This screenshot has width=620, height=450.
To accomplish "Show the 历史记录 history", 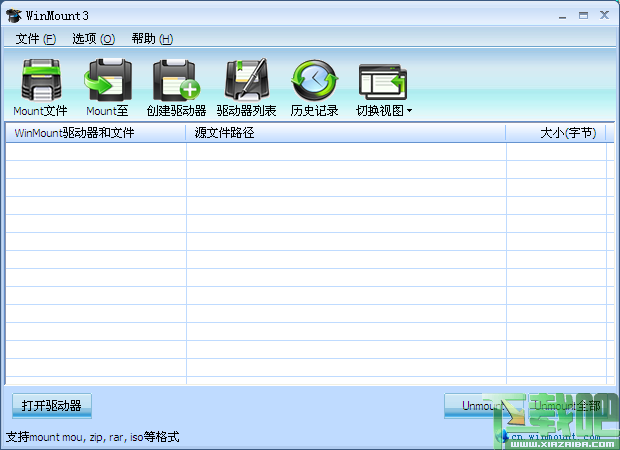I will click(x=315, y=80).
